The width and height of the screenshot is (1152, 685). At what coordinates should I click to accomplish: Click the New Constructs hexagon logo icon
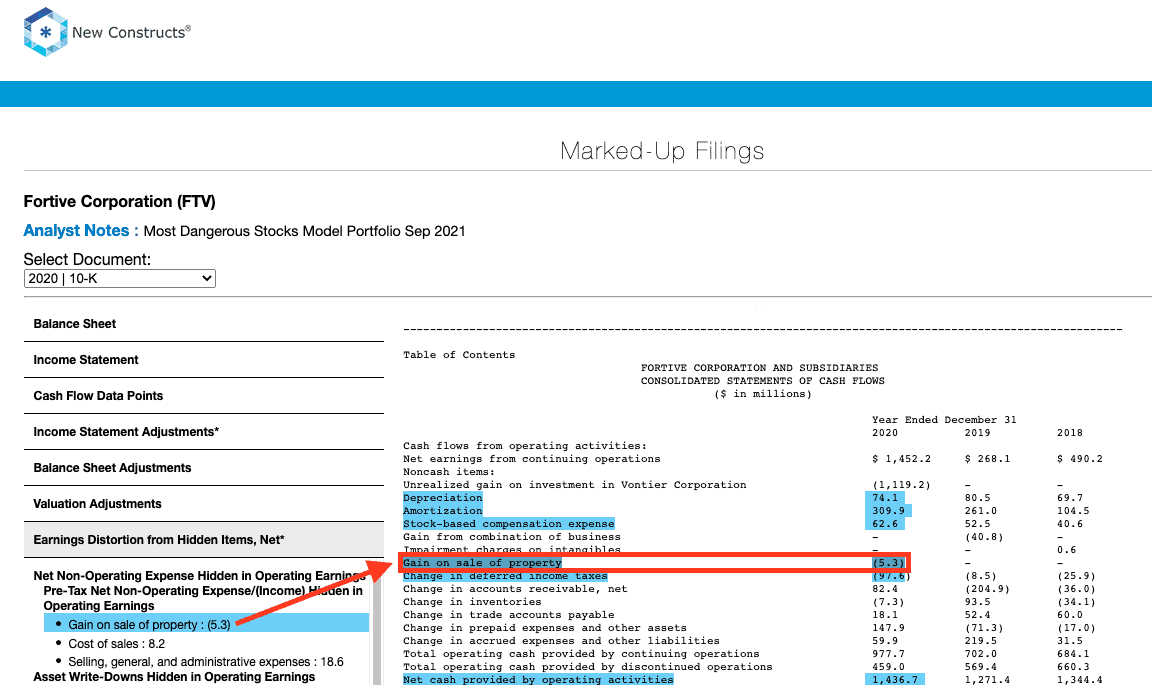tap(46, 32)
